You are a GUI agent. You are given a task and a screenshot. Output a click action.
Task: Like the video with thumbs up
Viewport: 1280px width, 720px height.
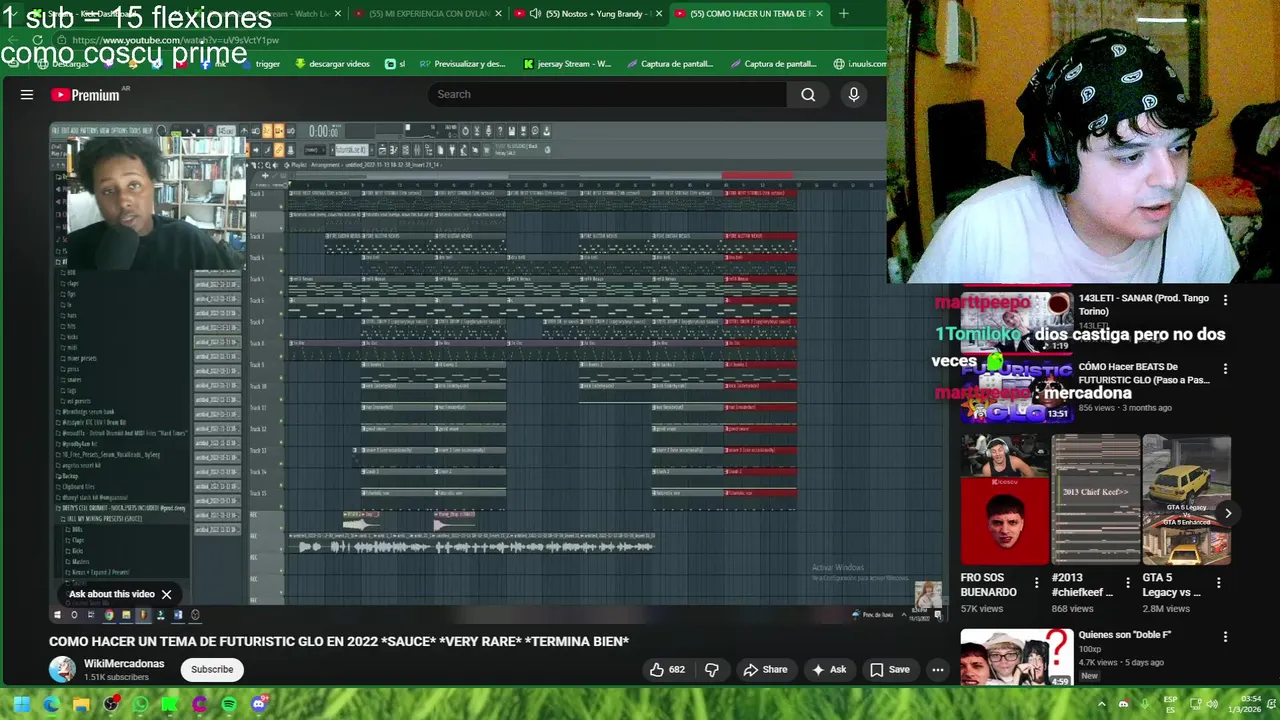coord(667,670)
